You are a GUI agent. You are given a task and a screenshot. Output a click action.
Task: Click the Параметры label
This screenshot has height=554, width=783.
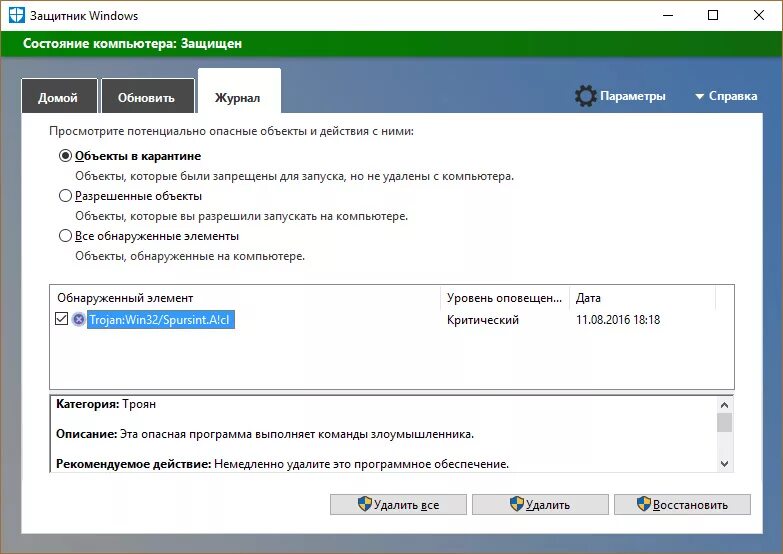[x=633, y=96]
